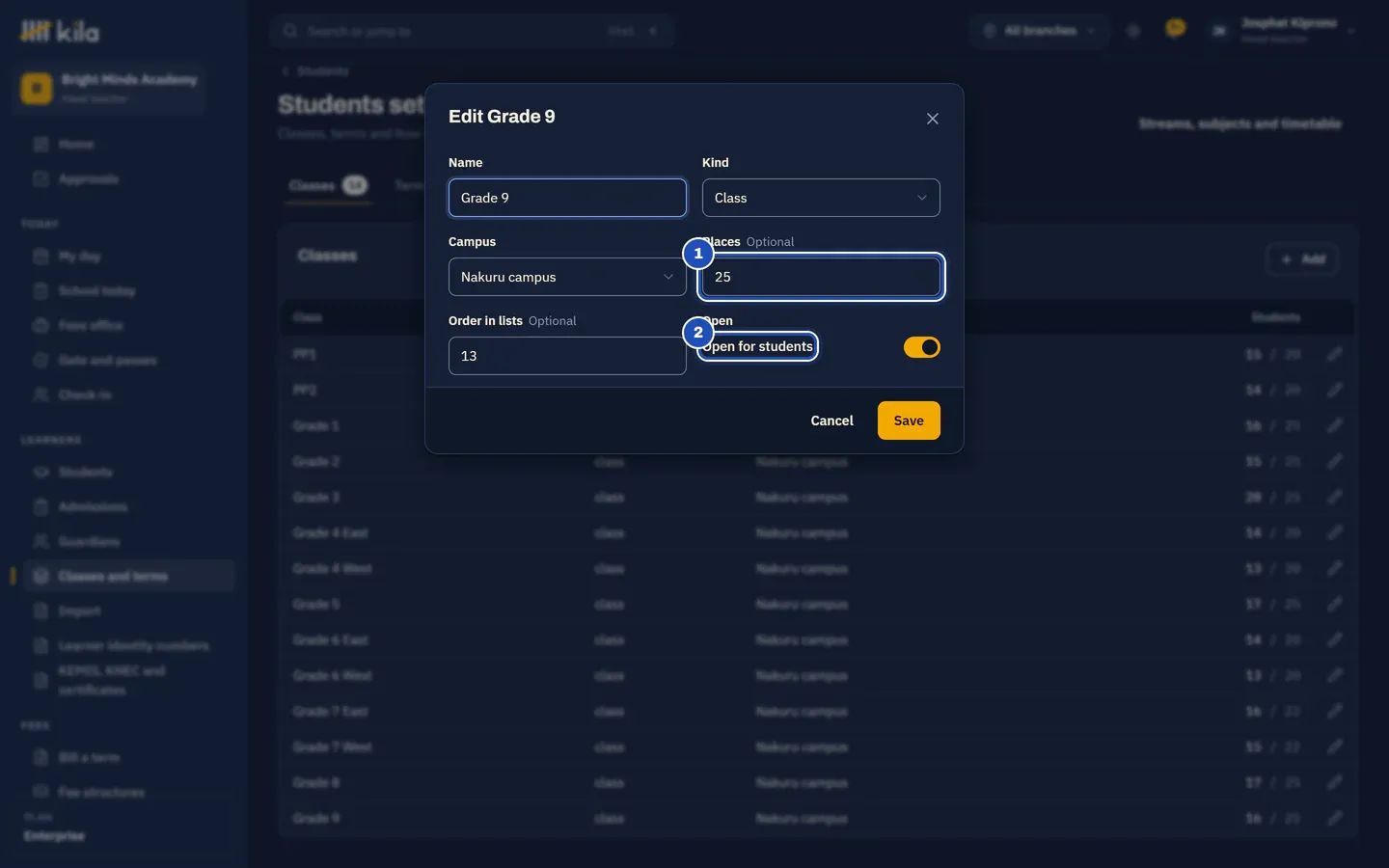Open the Kind dropdown showing Class

click(821, 198)
